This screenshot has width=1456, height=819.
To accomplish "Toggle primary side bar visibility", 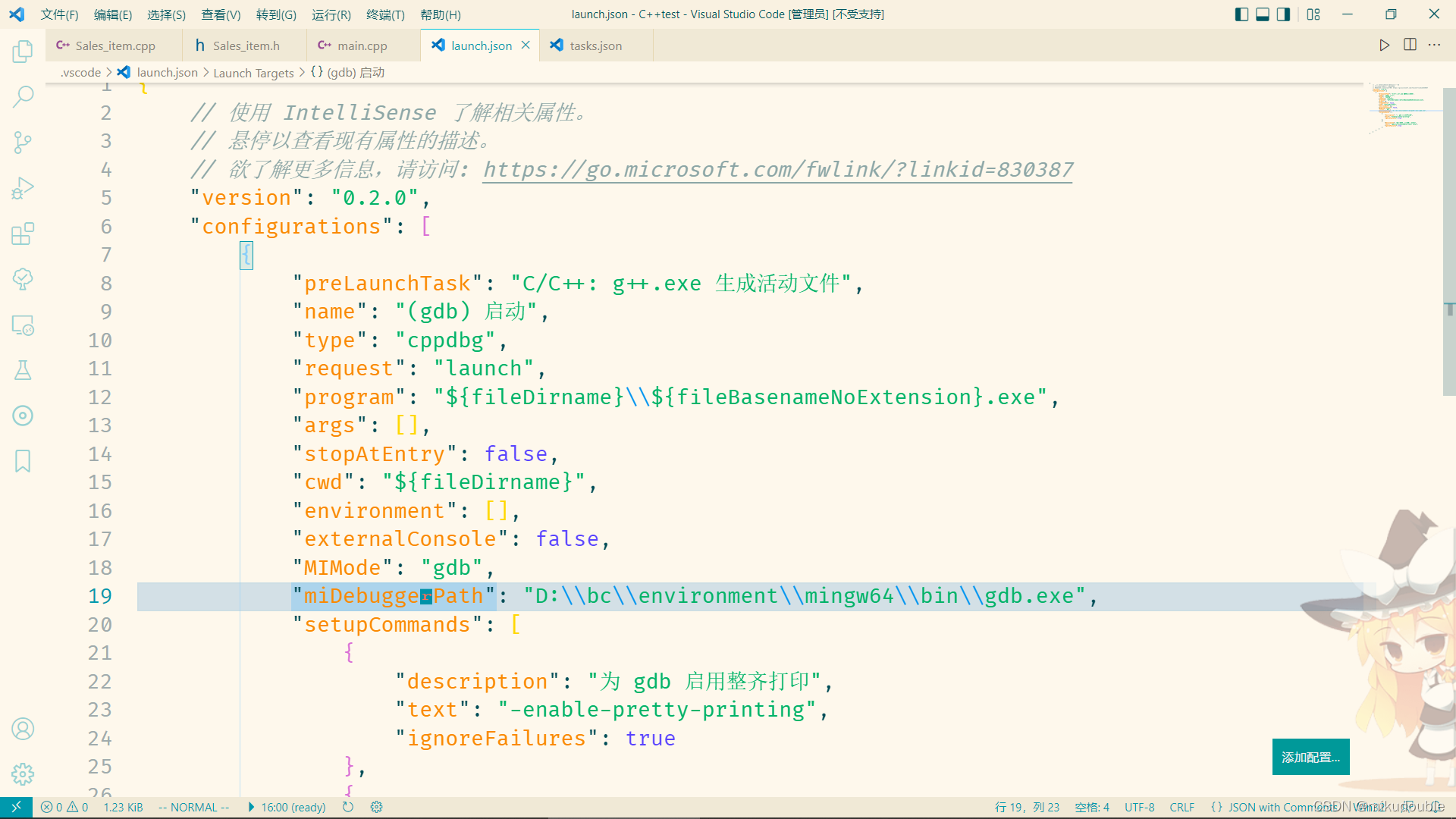I will 1241,14.
